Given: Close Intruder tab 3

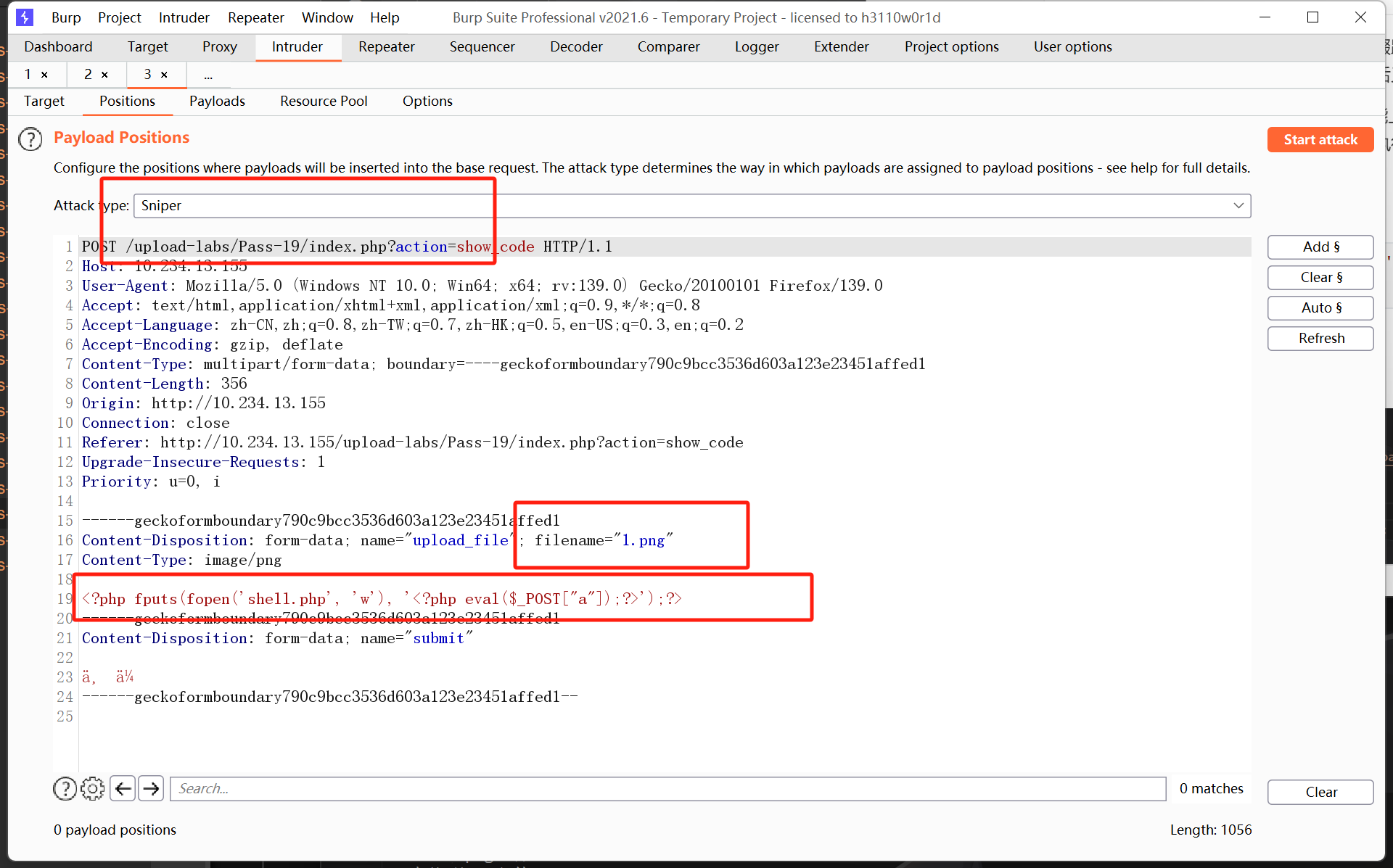Looking at the screenshot, I should pos(164,75).
